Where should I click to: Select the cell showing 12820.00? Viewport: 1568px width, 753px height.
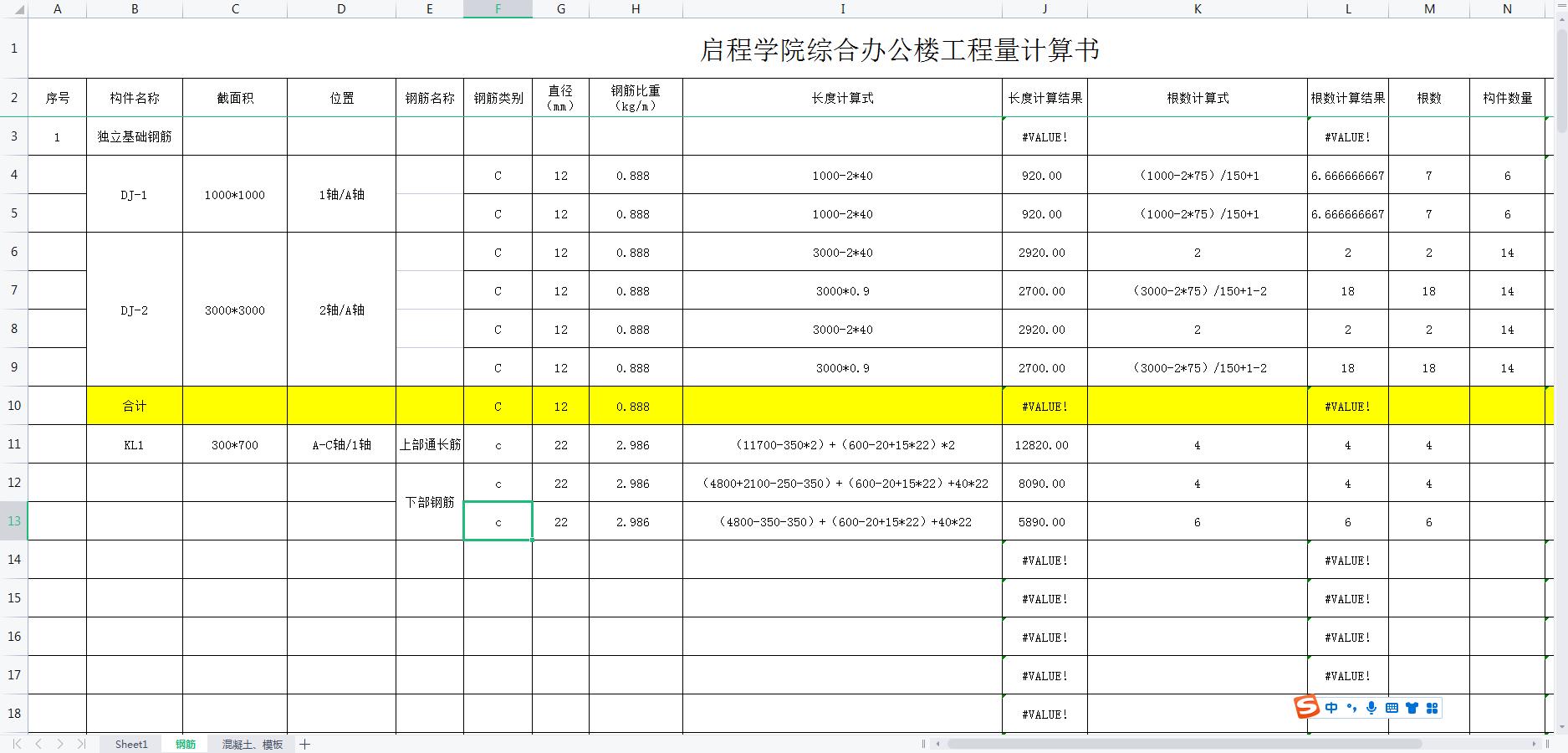click(1043, 444)
